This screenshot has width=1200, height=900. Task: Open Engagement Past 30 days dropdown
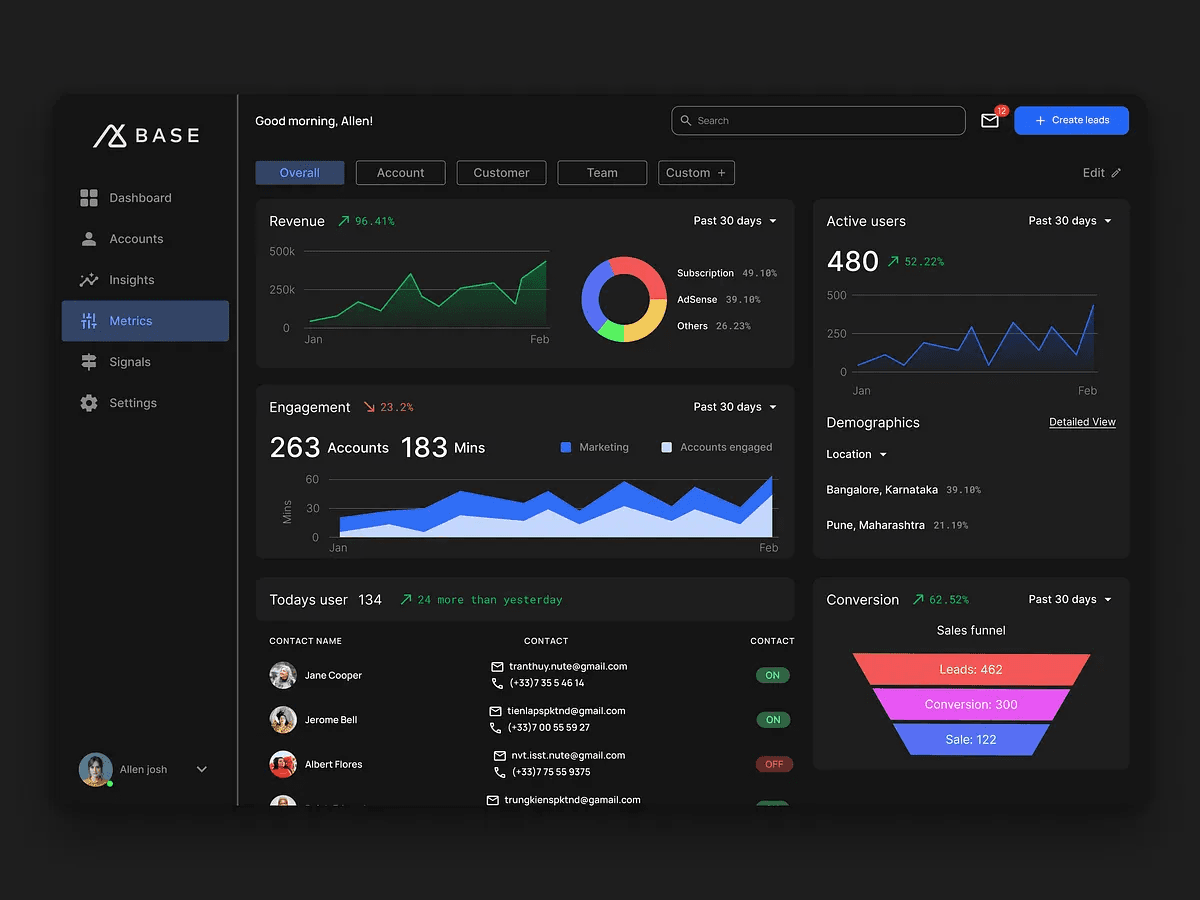(735, 407)
